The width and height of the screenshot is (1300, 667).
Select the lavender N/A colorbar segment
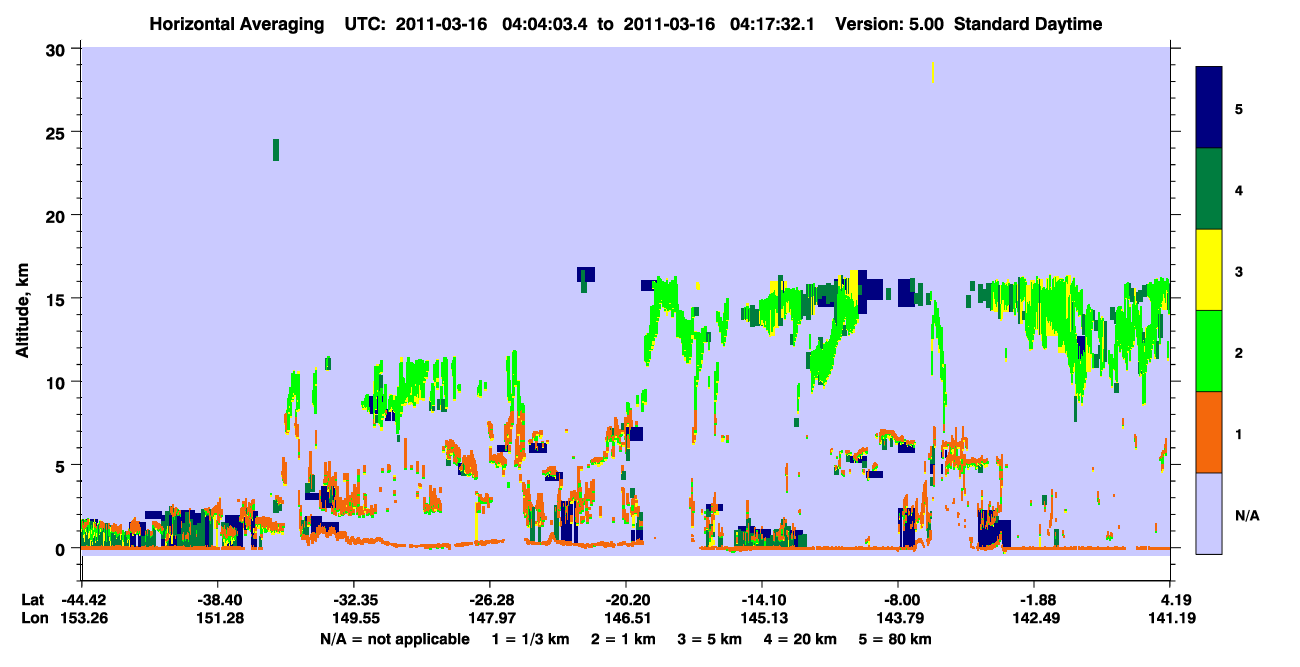(1209, 513)
